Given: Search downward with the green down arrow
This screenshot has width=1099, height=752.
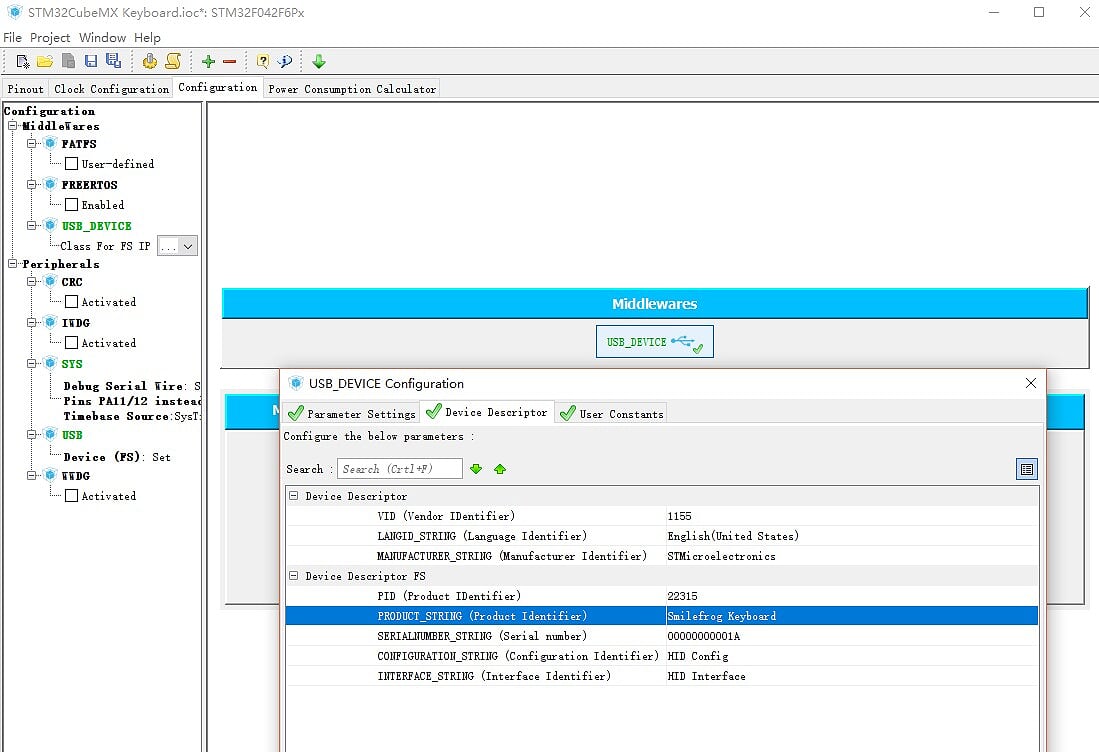Looking at the screenshot, I should click(x=477, y=469).
